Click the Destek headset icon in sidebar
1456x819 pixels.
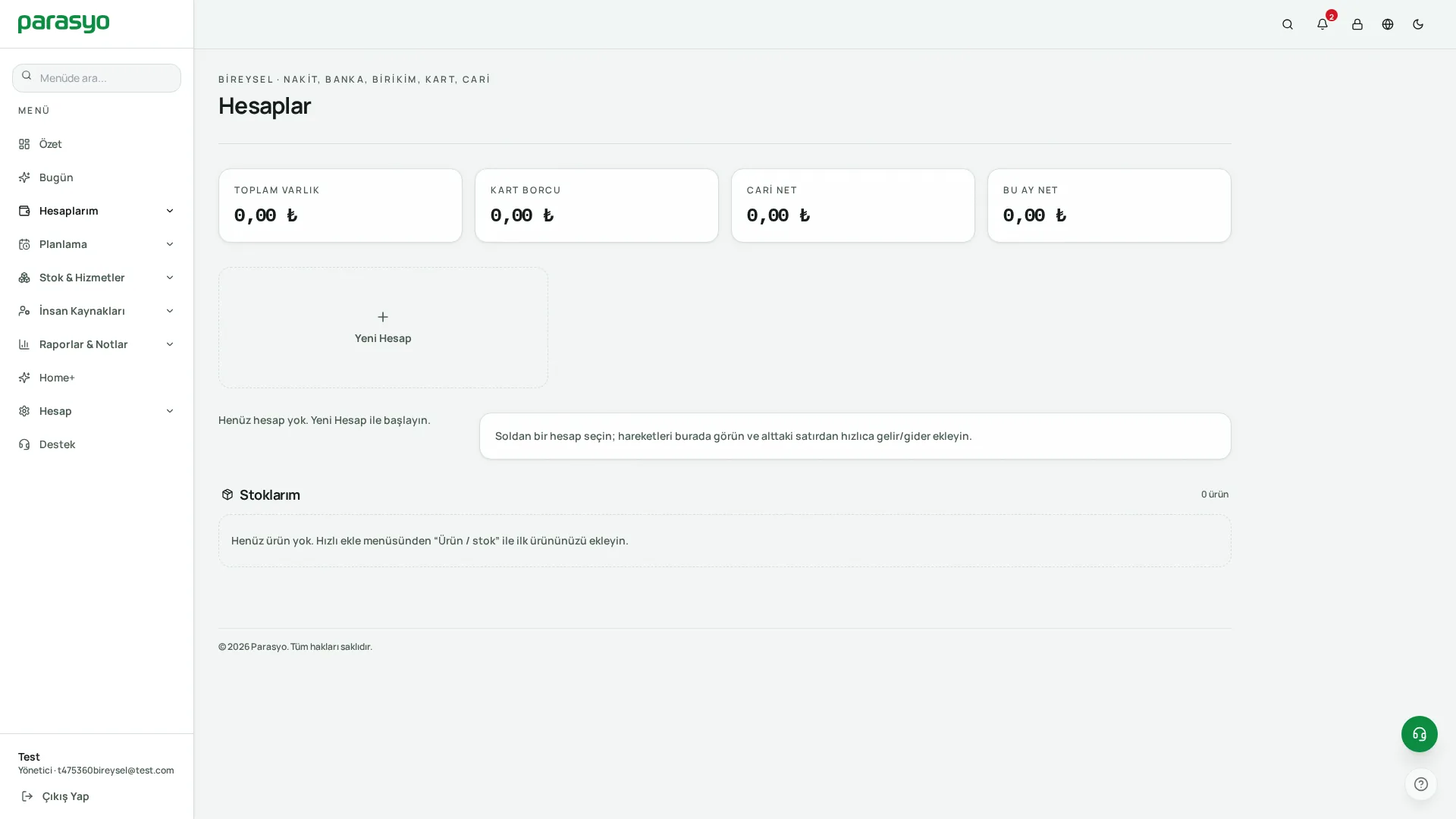(x=24, y=444)
